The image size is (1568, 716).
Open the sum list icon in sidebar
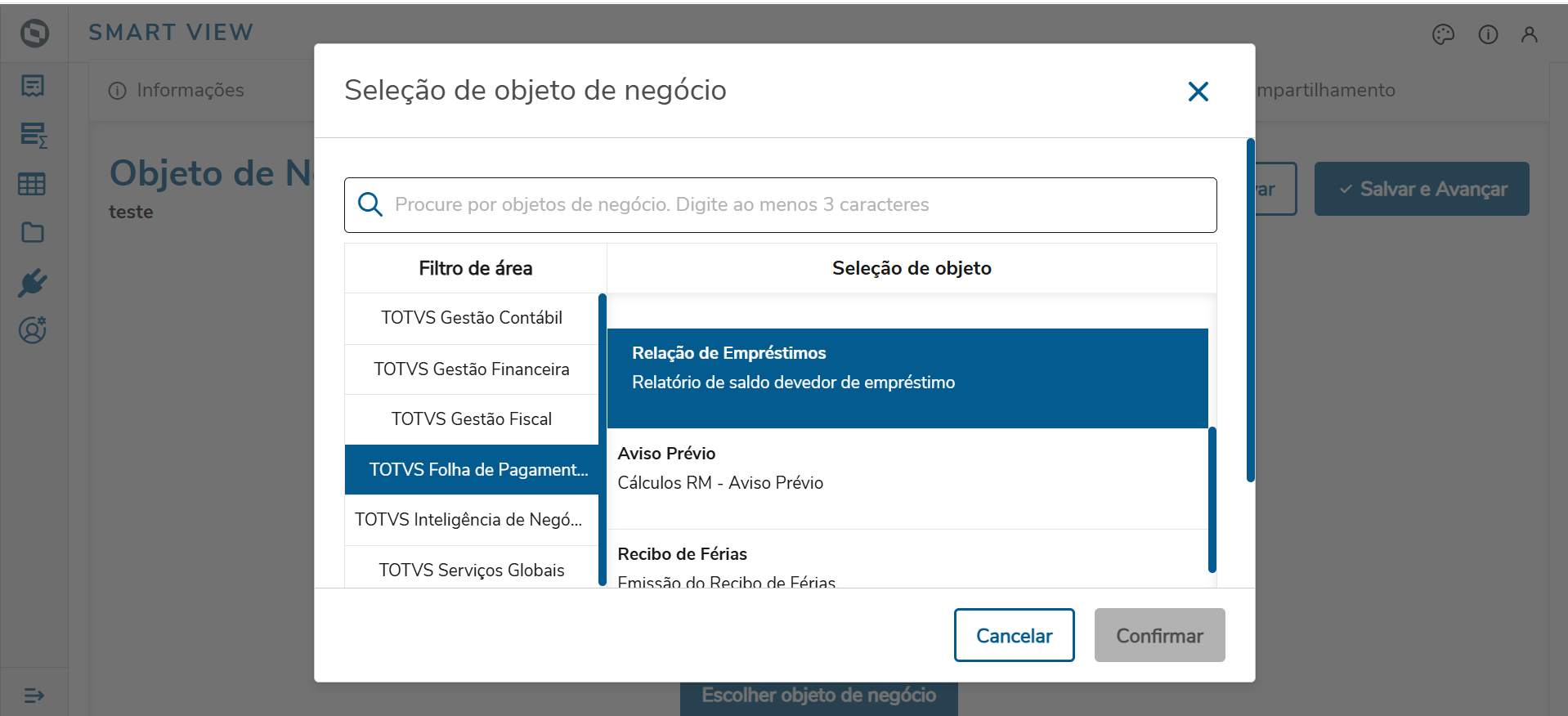tap(34, 135)
